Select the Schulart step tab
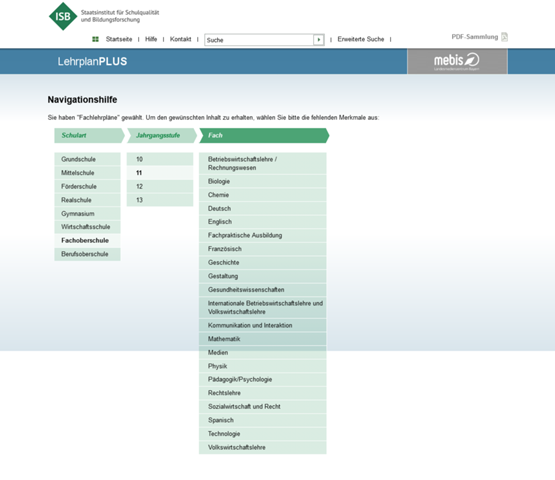Viewport: 555px width, 480px height. click(x=89, y=136)
